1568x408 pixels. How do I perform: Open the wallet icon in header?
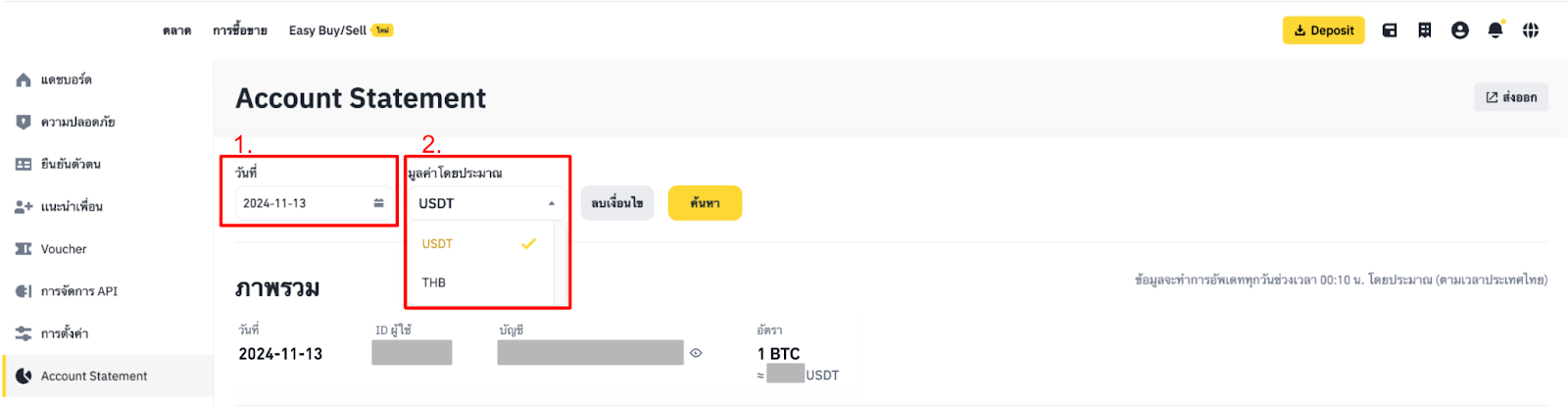[x=1390, y=30]
